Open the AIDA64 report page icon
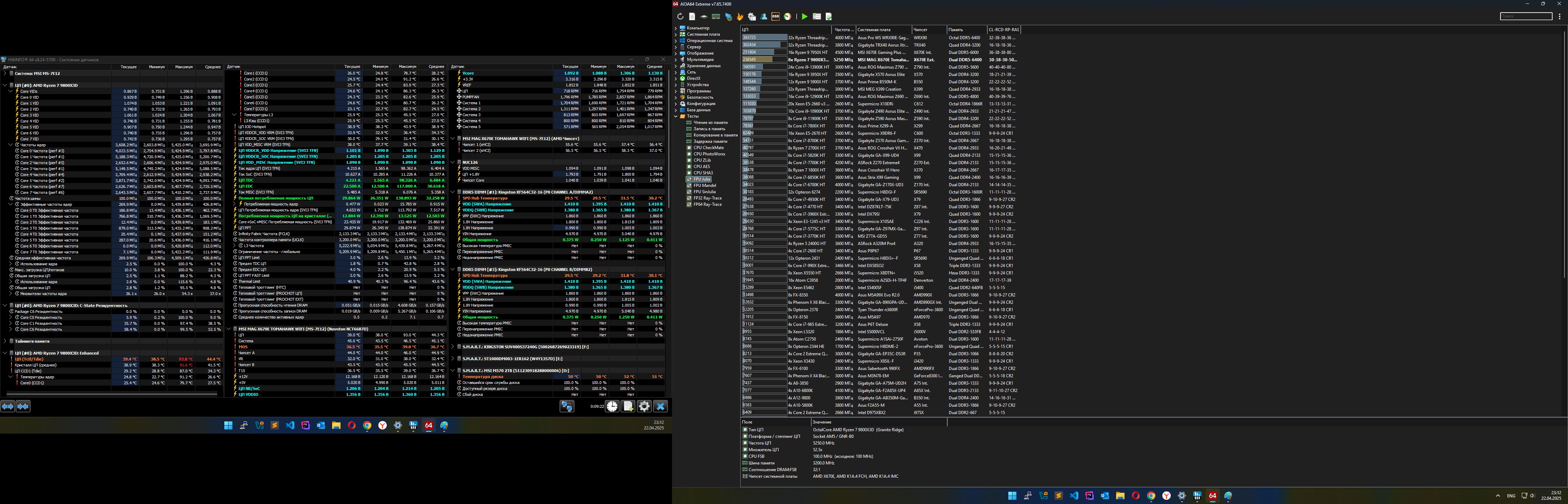 pyautogui.click(x=692, y=16)
